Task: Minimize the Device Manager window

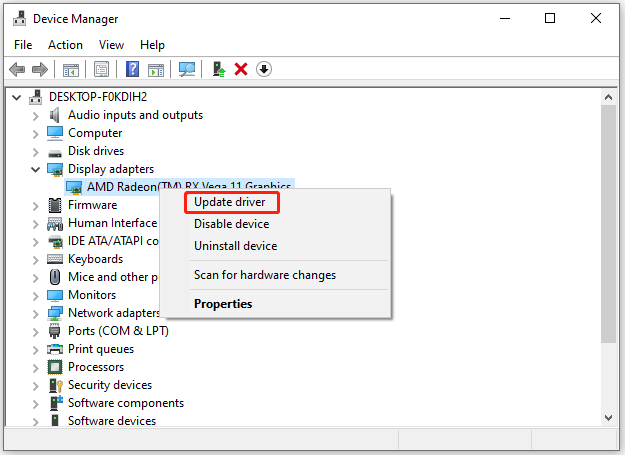Action: (x=505, y=18)
